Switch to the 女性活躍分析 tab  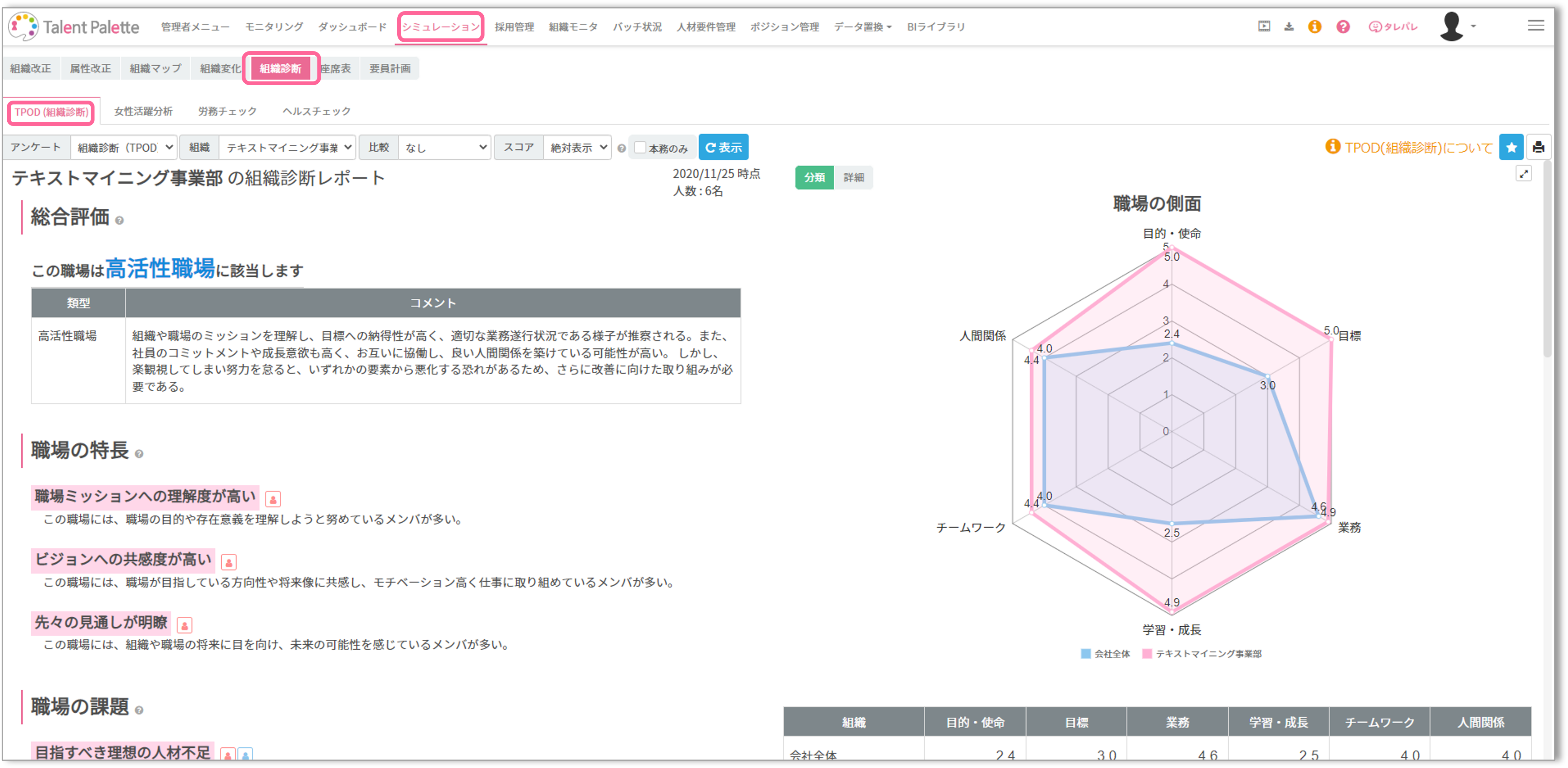pyautogui.click(x=143, y=111)
